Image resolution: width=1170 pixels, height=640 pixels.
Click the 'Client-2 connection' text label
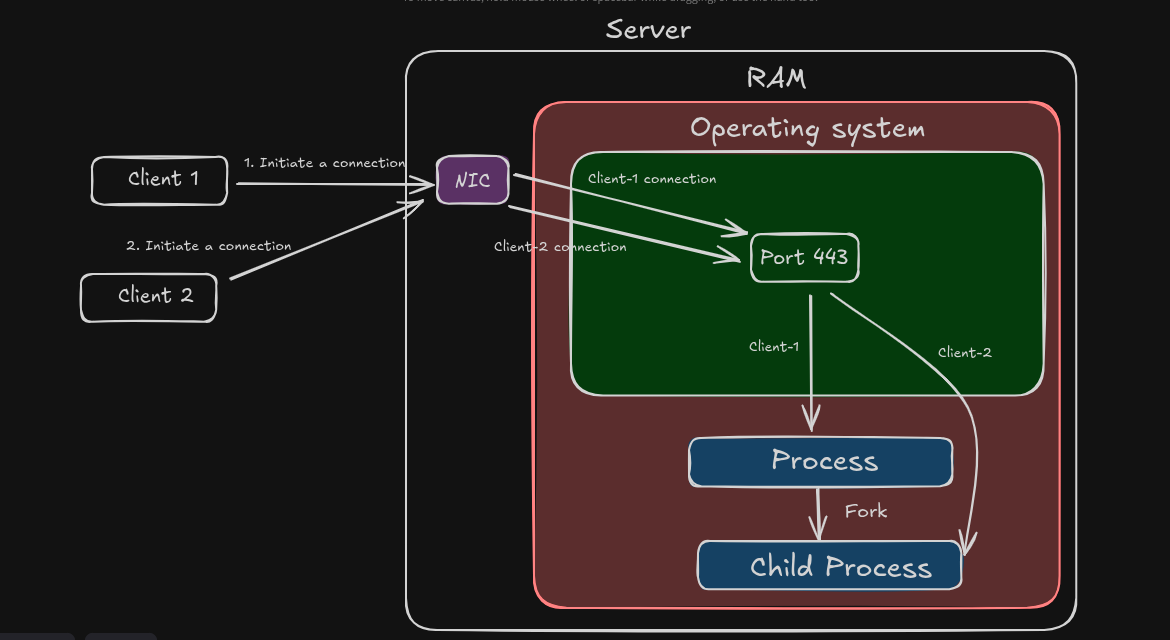tap(560, 247)
